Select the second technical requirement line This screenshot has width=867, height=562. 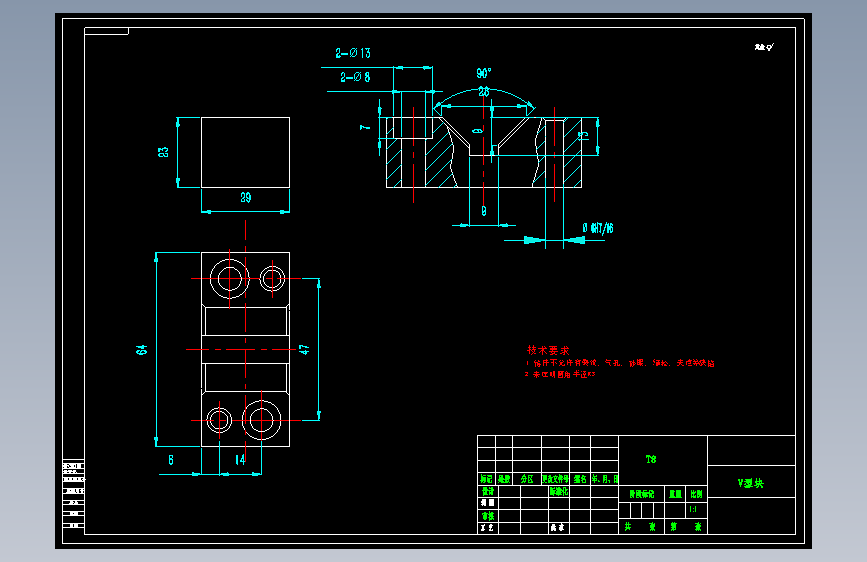pos(560,374)
